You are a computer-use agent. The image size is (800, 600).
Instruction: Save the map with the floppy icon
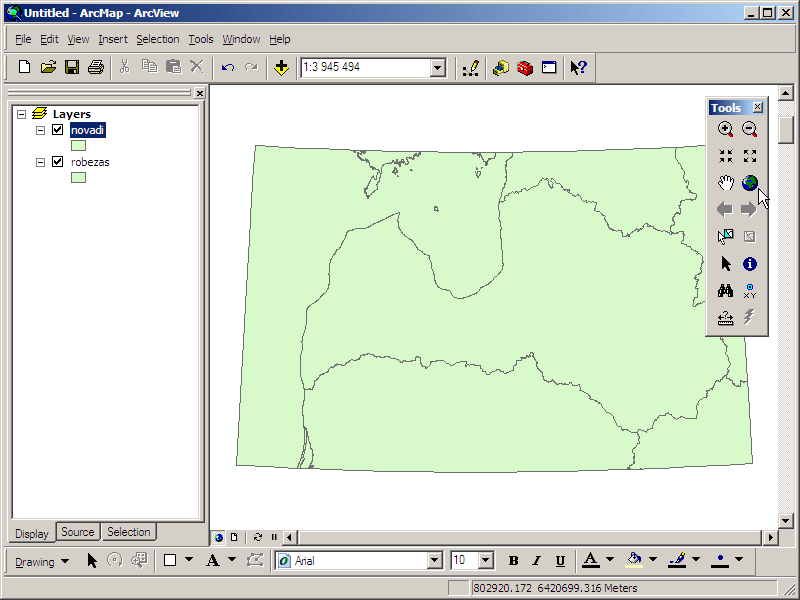[x=72, y=67]
